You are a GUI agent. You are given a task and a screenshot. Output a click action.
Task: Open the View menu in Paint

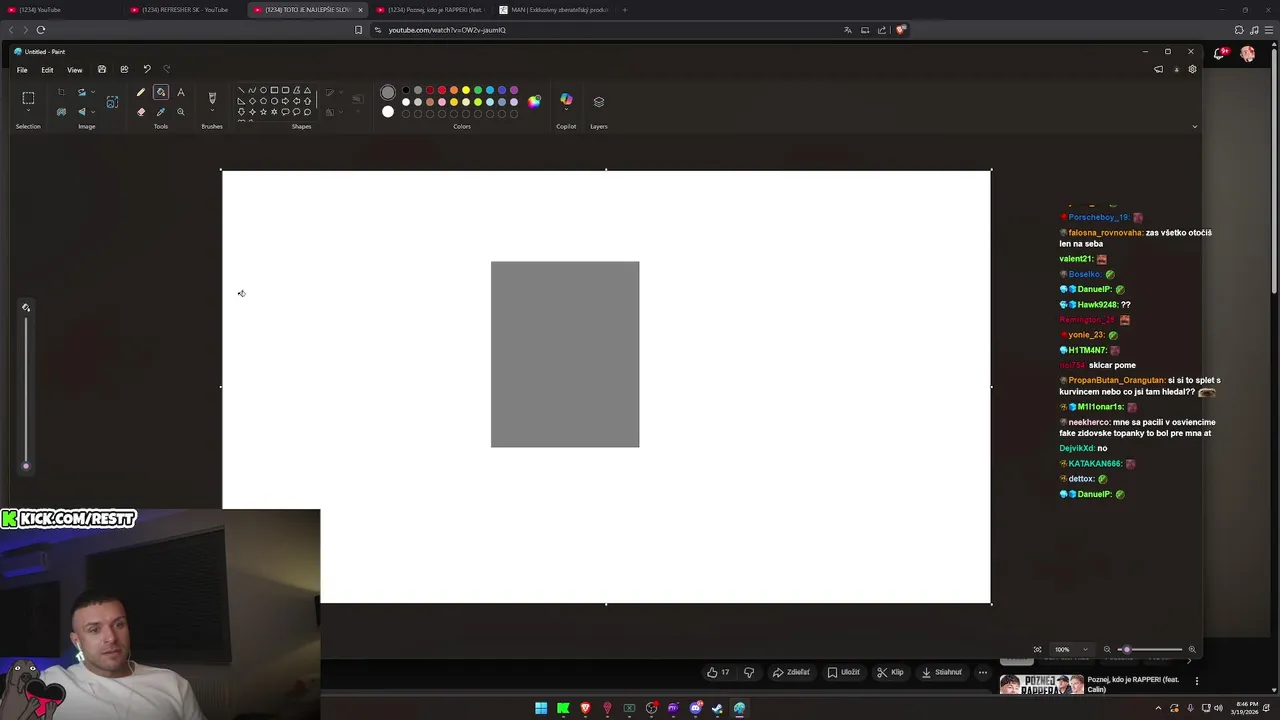(x=75, y=70)
